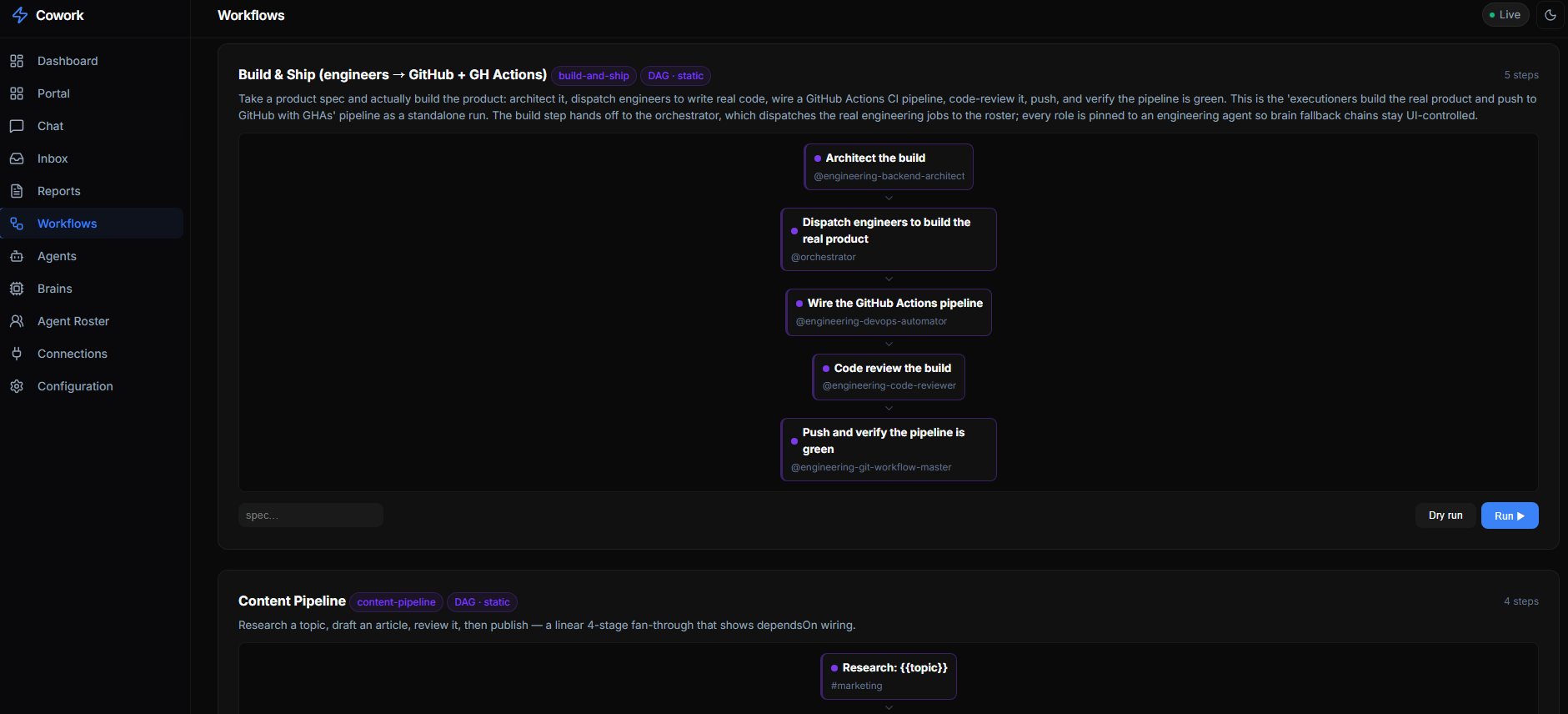The width and height of the screenshot is (1568, 714).
Task: Click the Reports document icon
Action: 17,191
